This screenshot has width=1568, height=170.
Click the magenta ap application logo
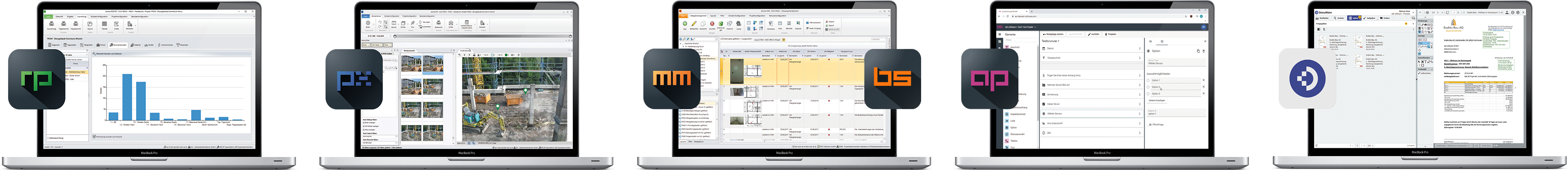click(x=989, y=80)
